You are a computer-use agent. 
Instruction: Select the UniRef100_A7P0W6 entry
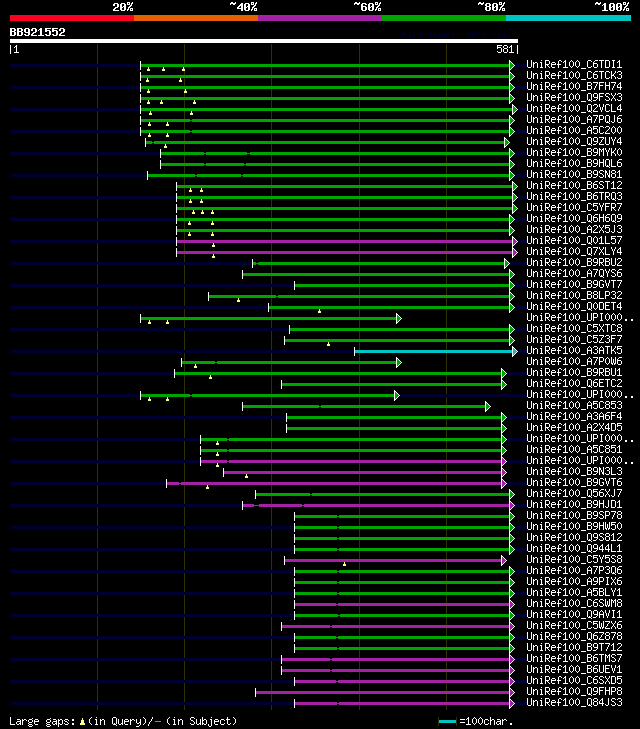pyautogui.click(x=574, y=361)
